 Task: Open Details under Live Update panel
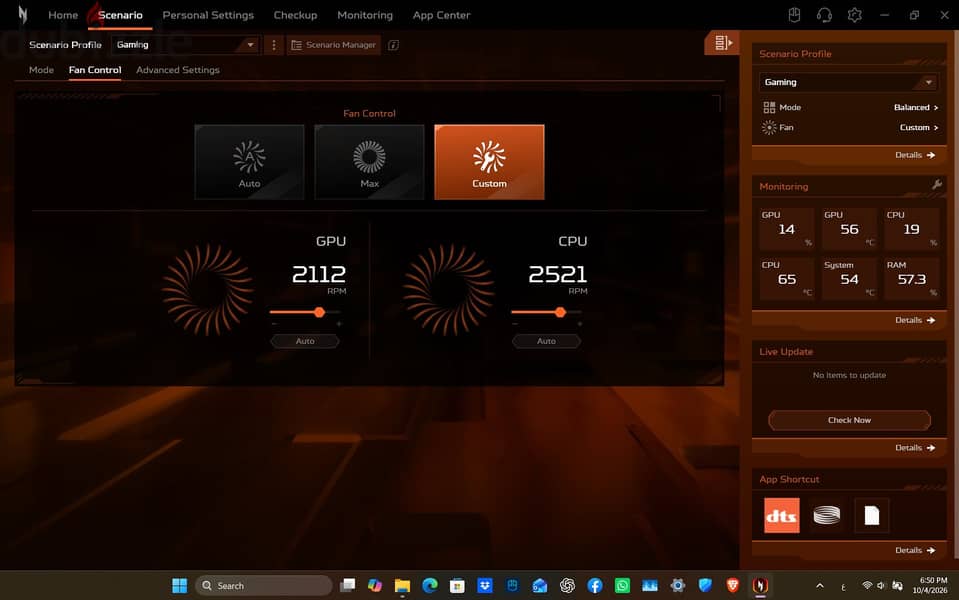[915, 448]
